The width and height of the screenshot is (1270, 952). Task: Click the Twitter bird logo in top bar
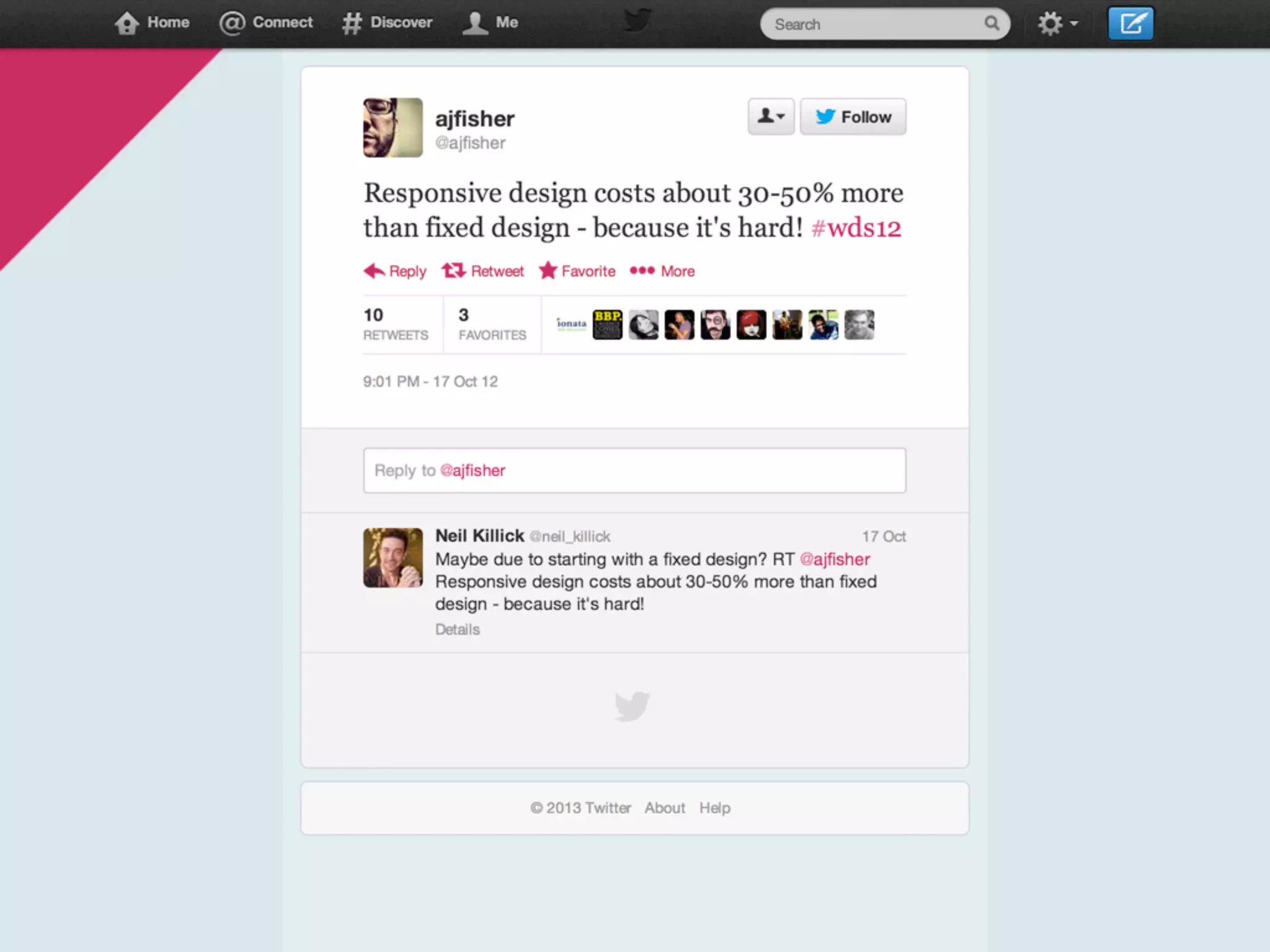(637, 21)
